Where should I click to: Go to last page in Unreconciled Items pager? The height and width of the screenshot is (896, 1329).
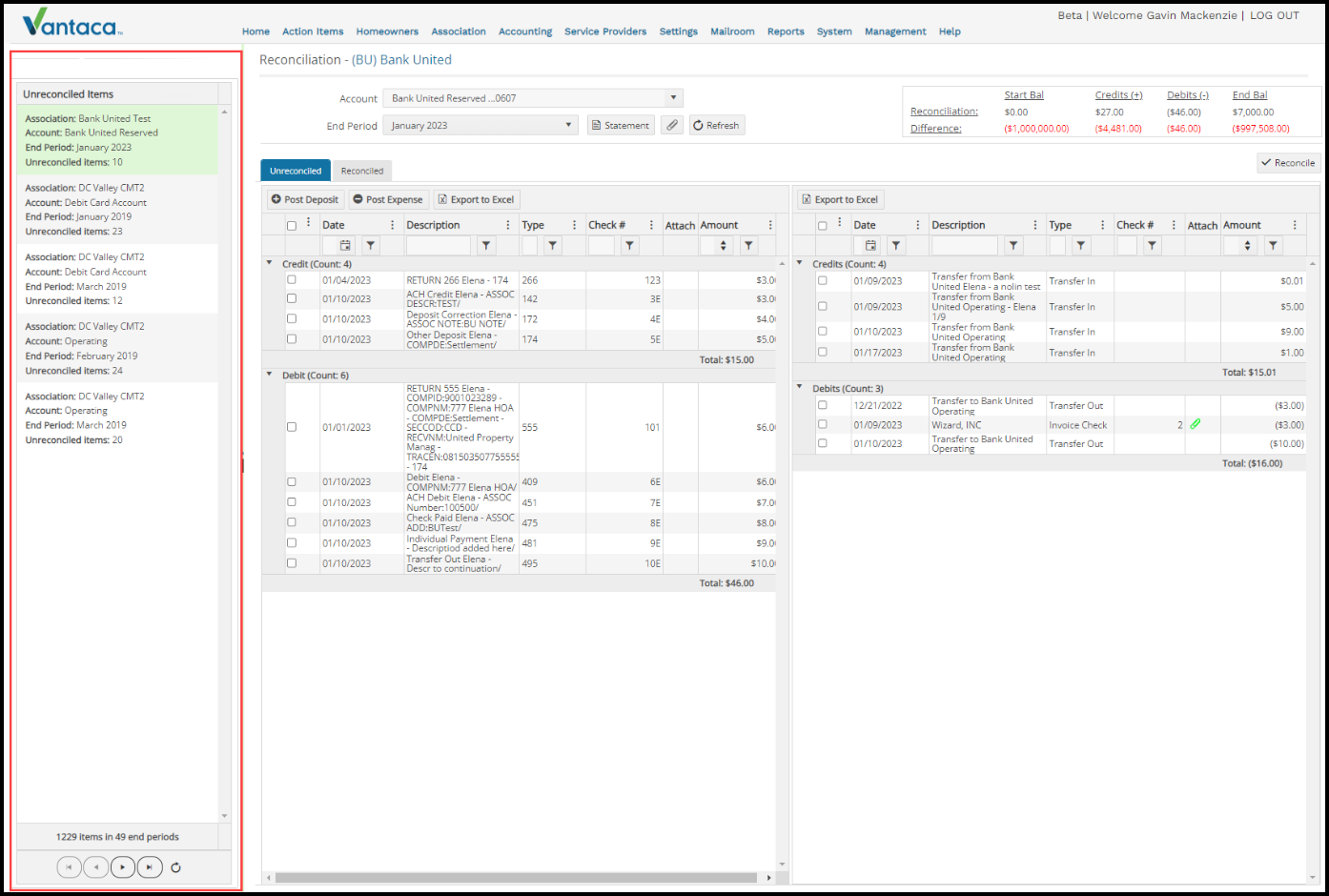[x=150, y=867]
